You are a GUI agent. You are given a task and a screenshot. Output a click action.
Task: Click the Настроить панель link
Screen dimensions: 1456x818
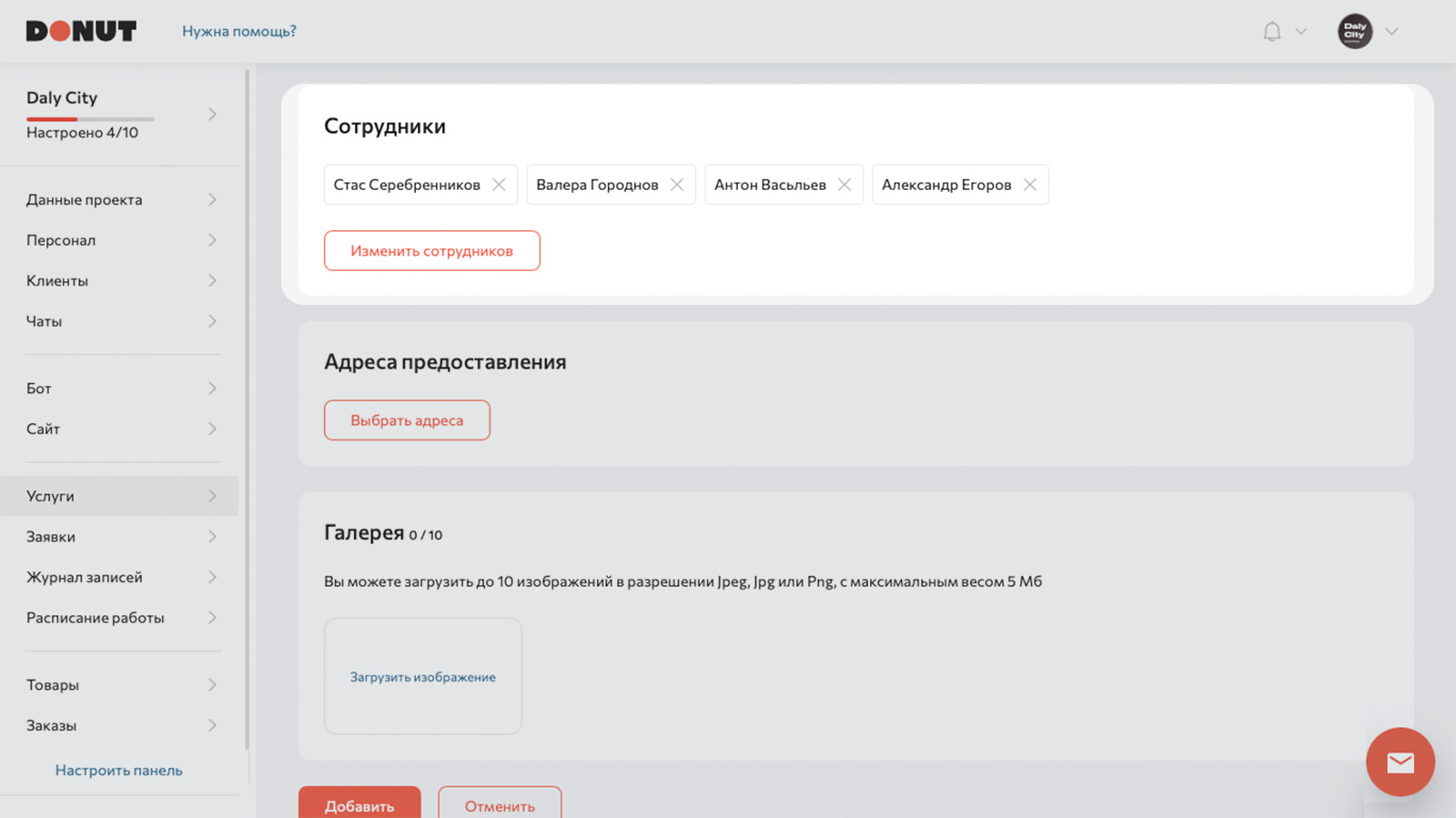click(x=119, y=770)
